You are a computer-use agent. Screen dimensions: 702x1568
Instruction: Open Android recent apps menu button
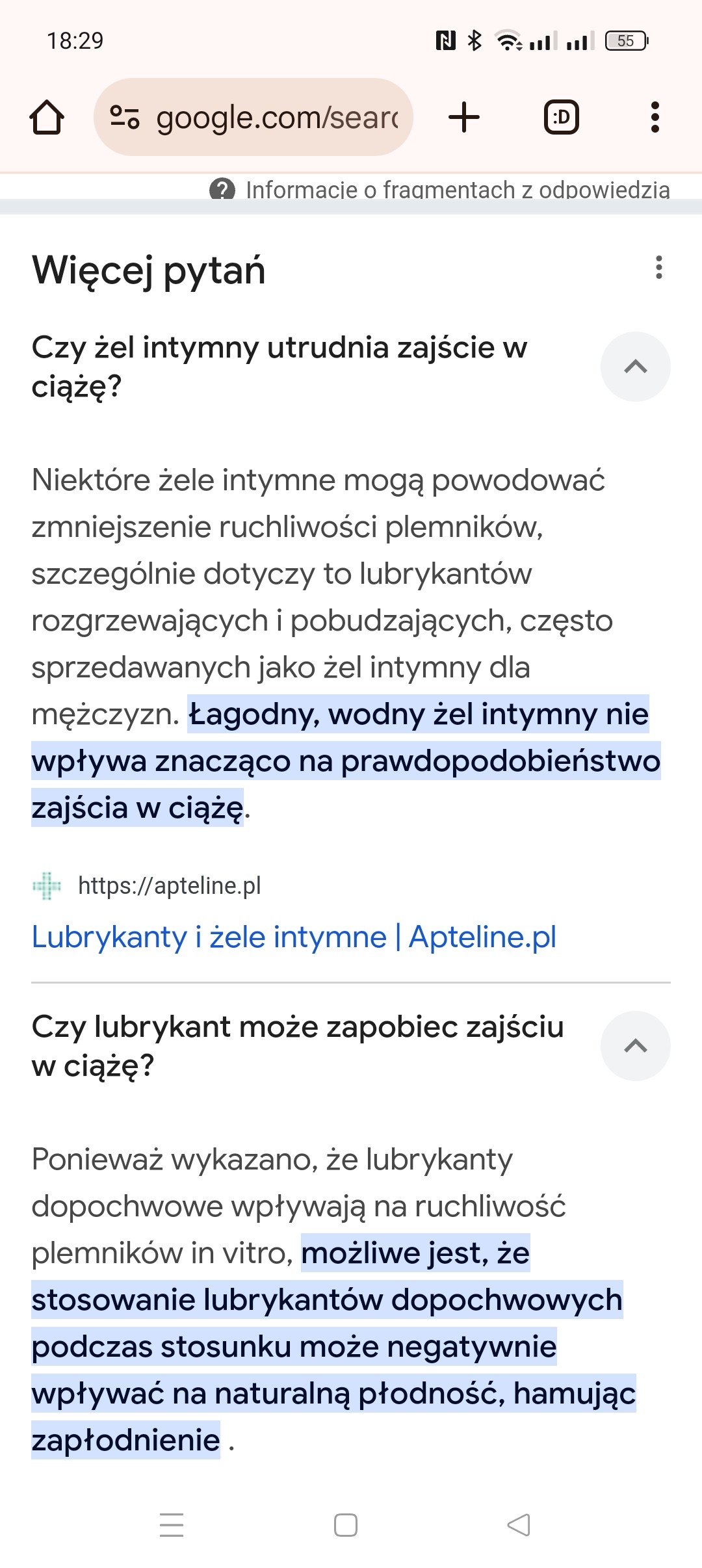pos(172,1524)
